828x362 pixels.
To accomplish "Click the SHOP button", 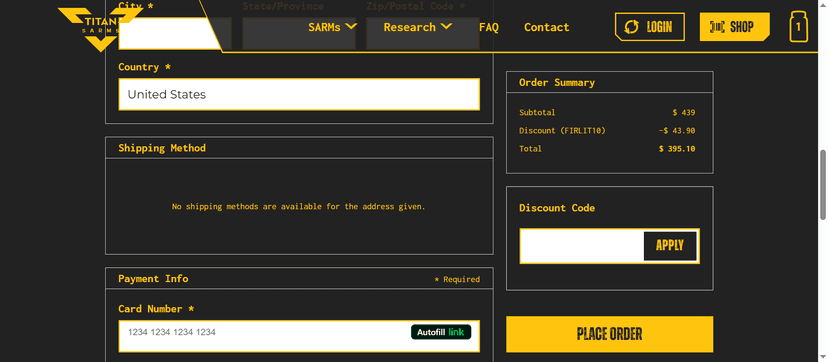I will (734, 27).
